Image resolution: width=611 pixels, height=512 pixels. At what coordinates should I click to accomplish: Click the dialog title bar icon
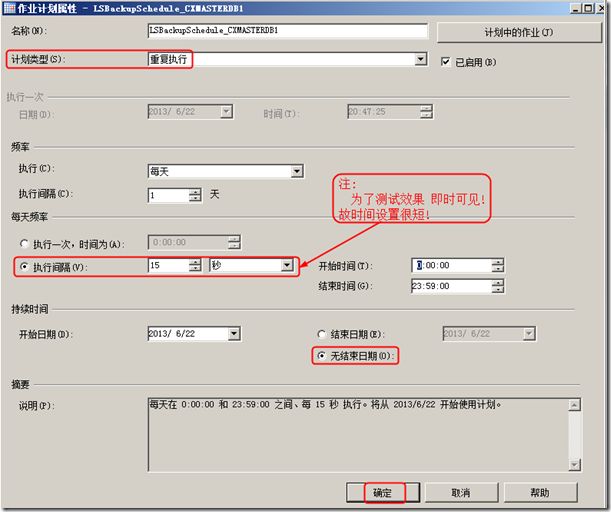click(x=9, y=8)
